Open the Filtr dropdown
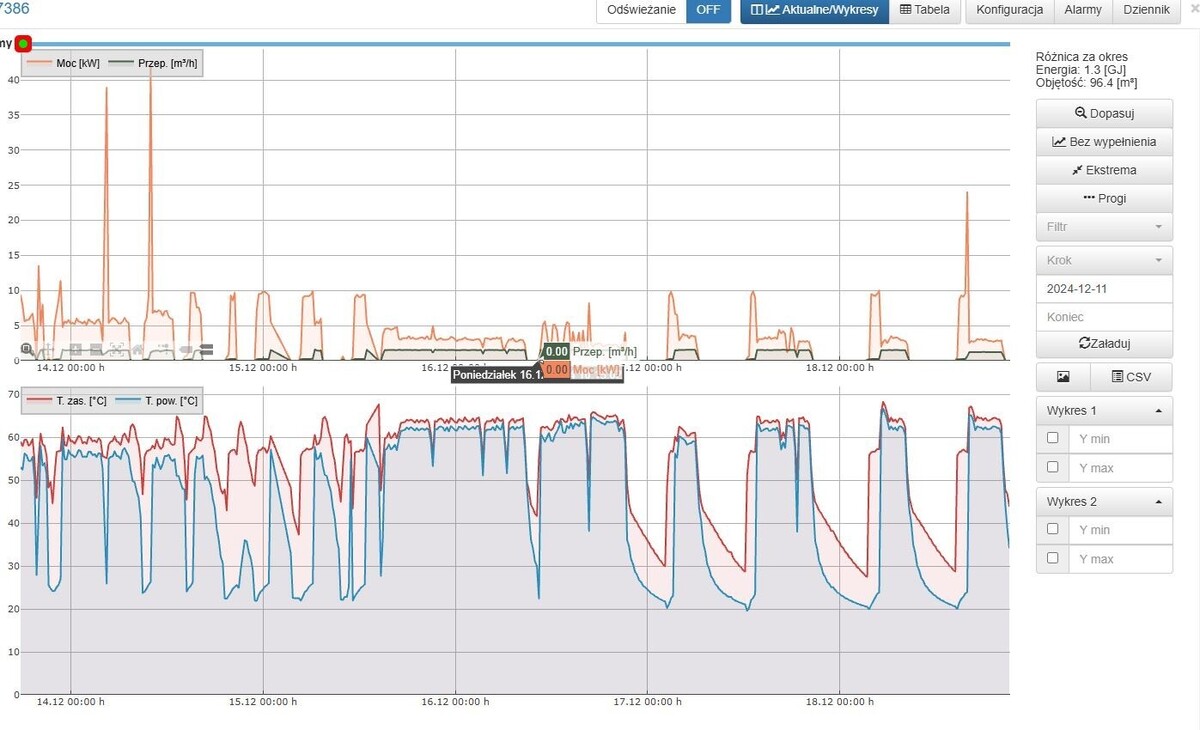This screenshot has height=730, width=1200. [1104, 227]
